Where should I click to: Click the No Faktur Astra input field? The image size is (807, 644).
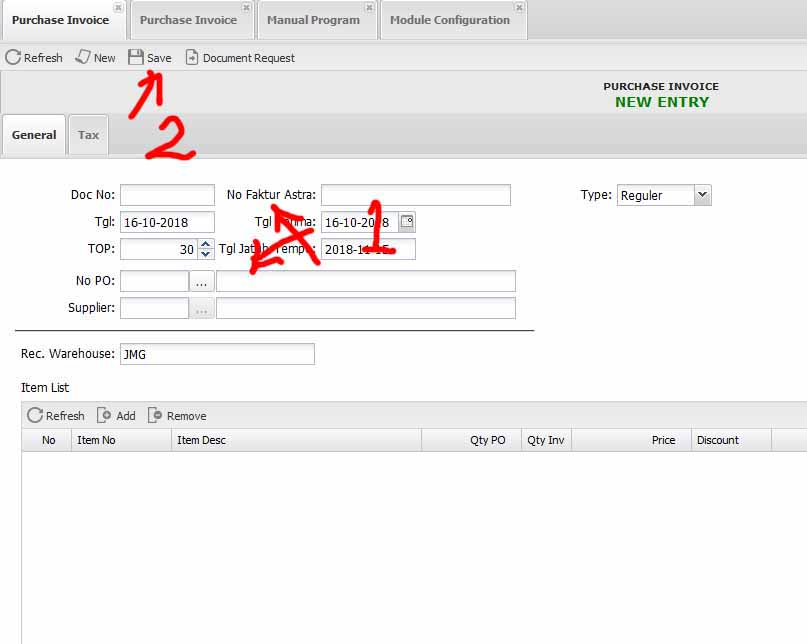(415, 195)
